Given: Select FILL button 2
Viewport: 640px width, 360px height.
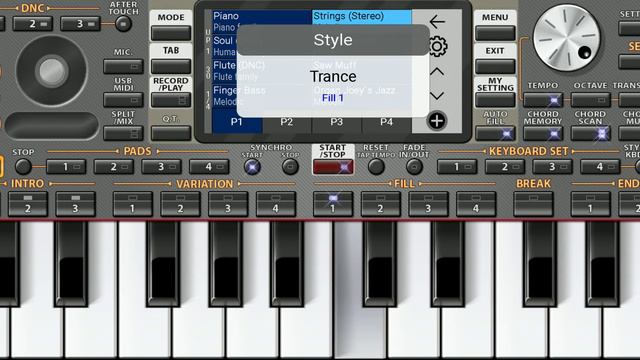Looking at the screenshot, I should [x=381, y=204].
